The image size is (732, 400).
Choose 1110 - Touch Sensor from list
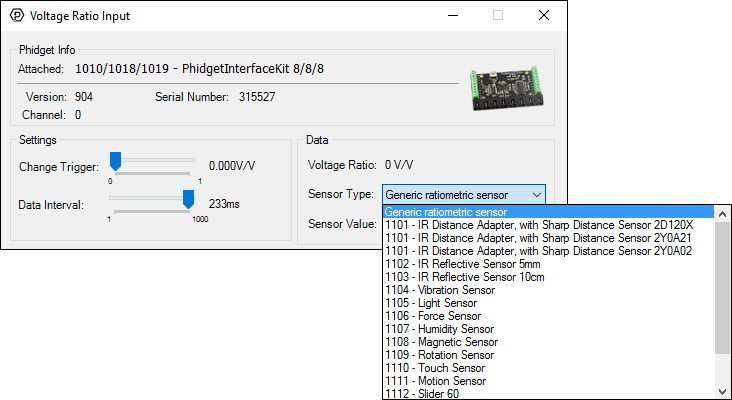tap(549, 368)
